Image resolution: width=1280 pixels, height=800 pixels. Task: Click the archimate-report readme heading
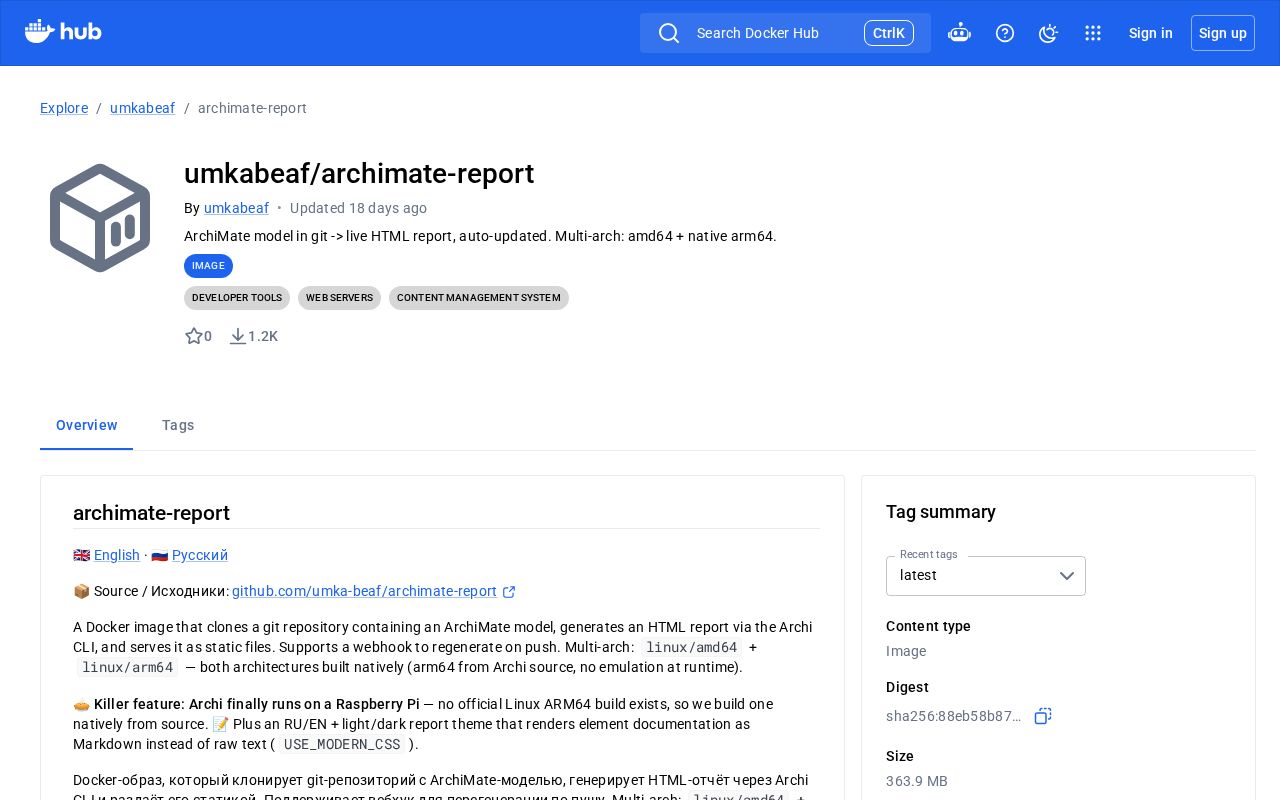[151, 513]
